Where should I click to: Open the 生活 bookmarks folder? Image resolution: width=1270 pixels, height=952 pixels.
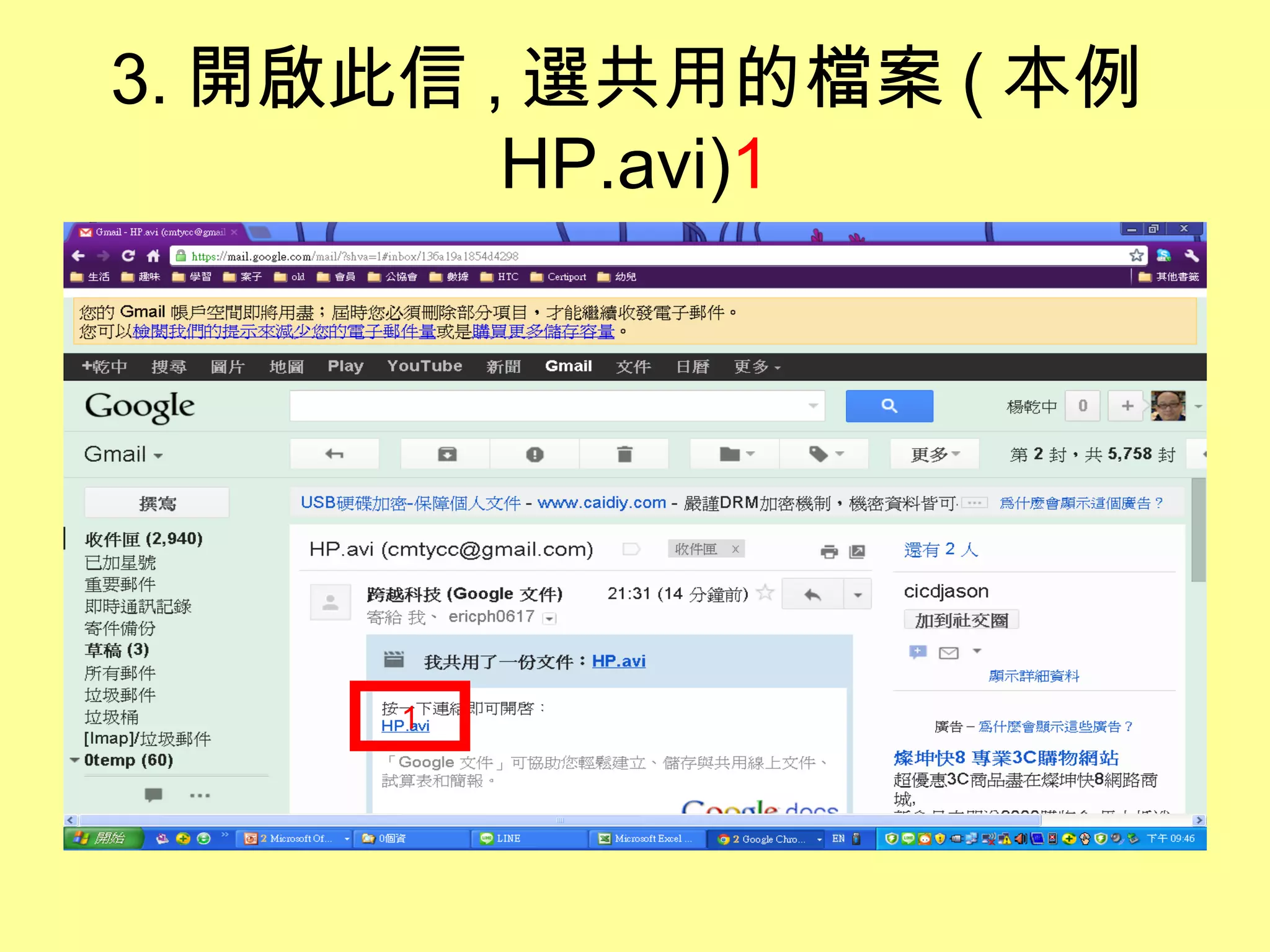point(91,276)
